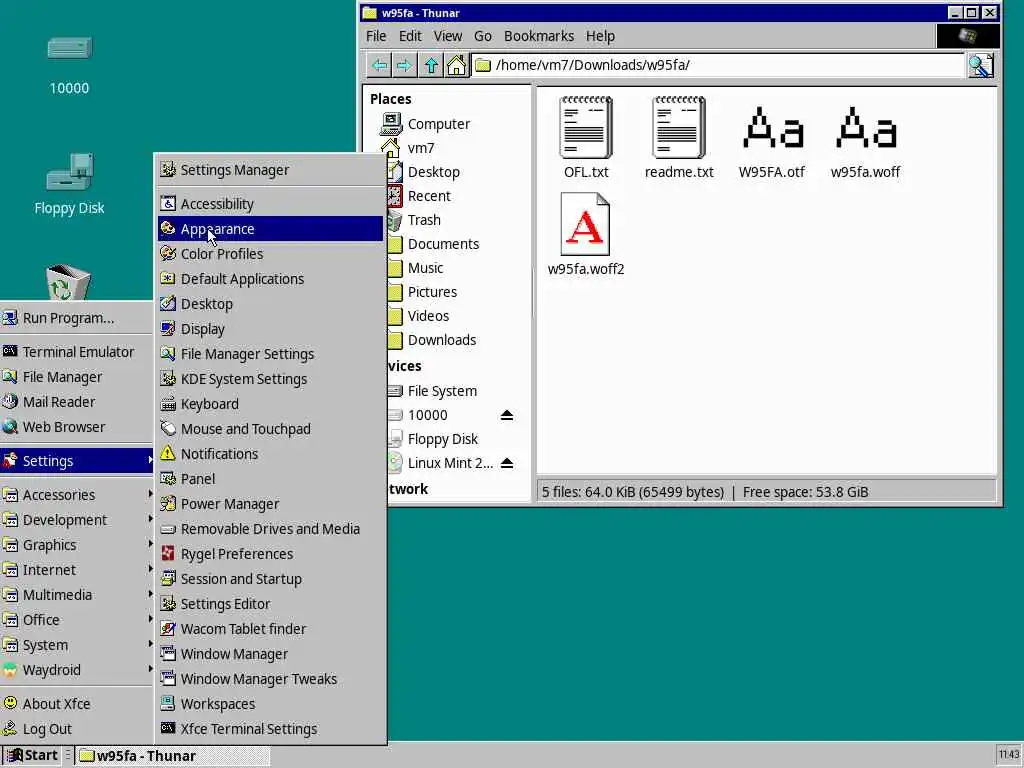Viewport: 1024px width, 768px height.
Task: Click the path field /home/vm7/Downloads/w95fa/
Action: pos(718,65)
